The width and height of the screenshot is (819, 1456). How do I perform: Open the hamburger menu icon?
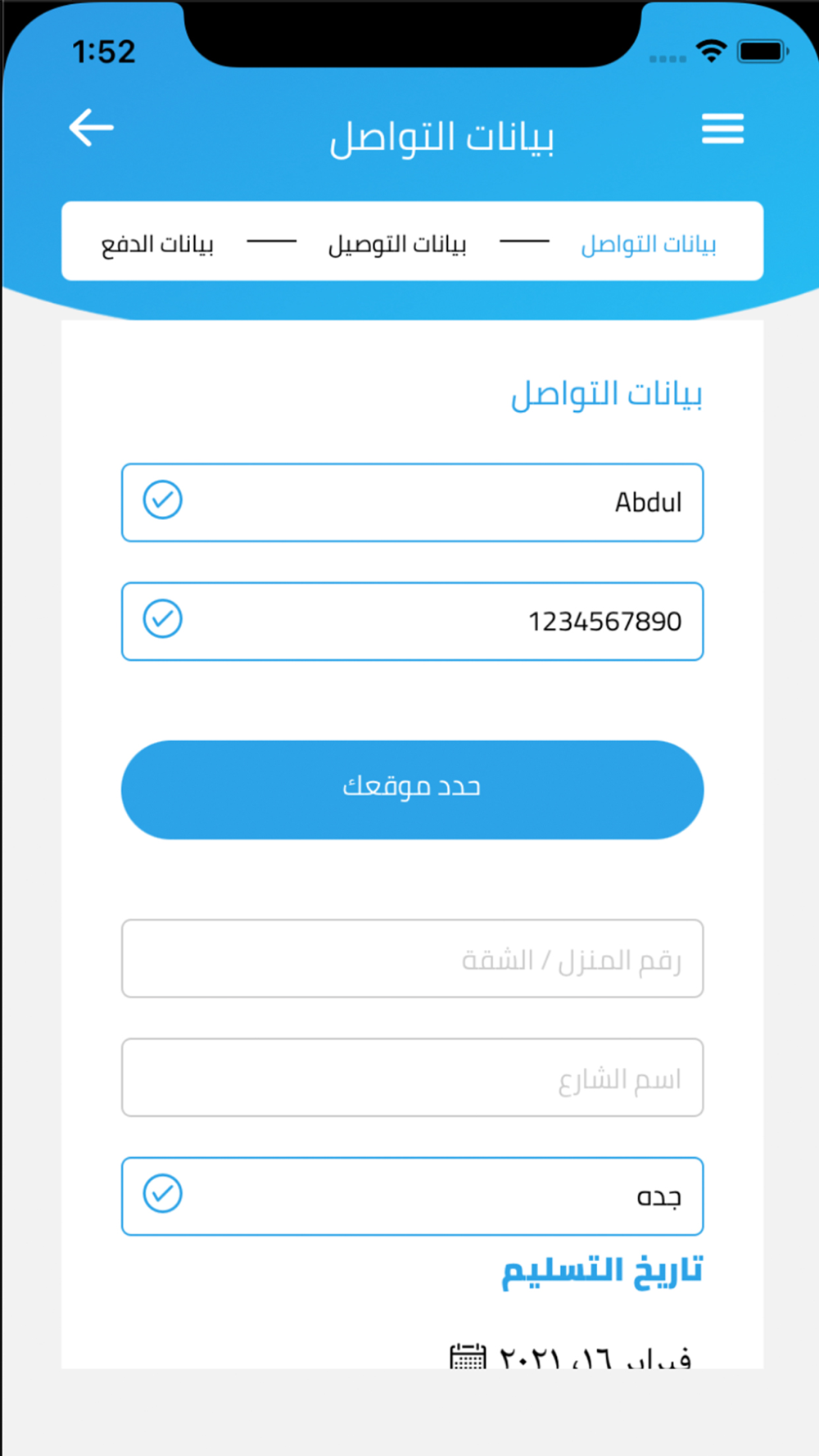[722, 129]
